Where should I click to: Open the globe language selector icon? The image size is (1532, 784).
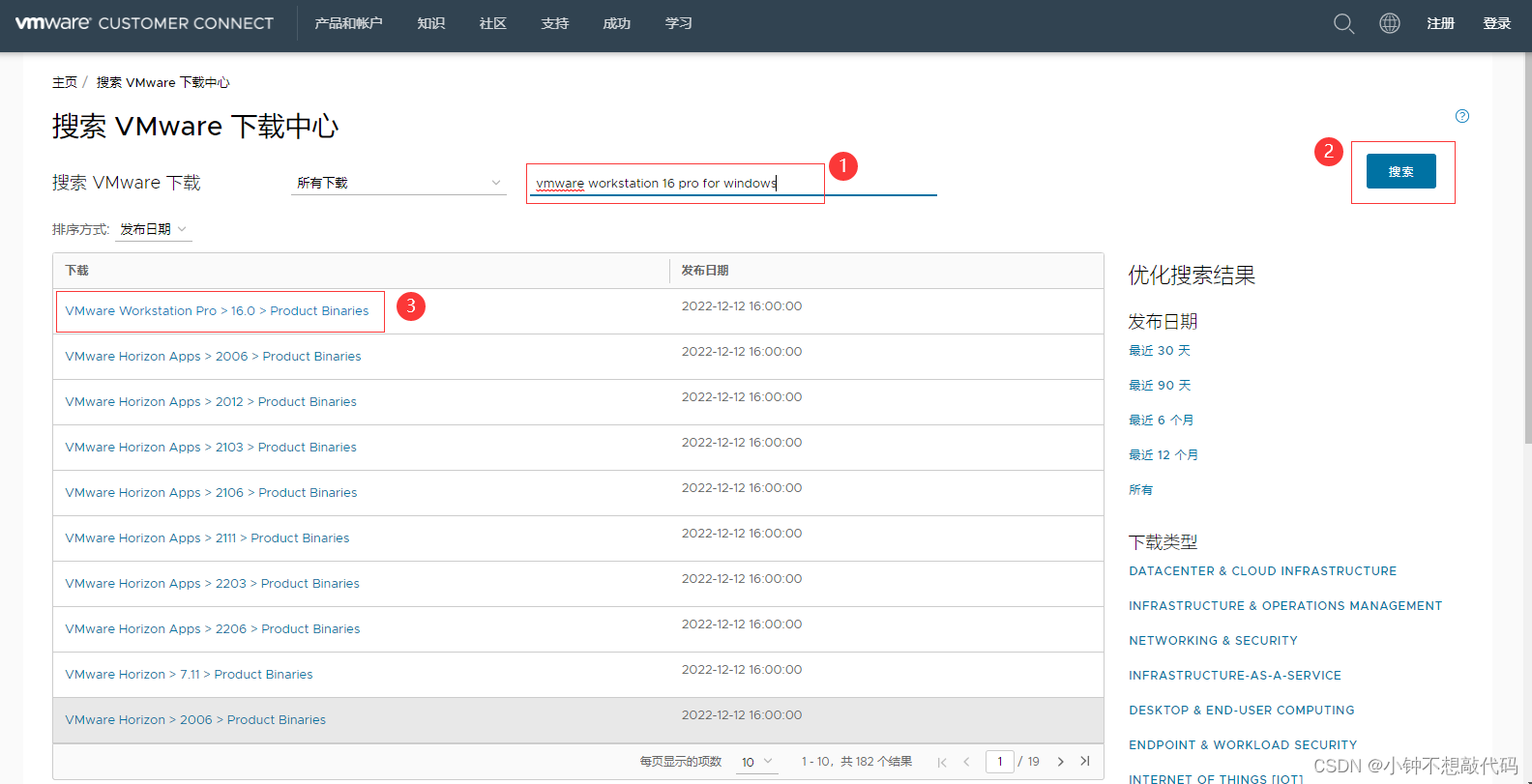pyautogui.click(x=1390, y=23)
